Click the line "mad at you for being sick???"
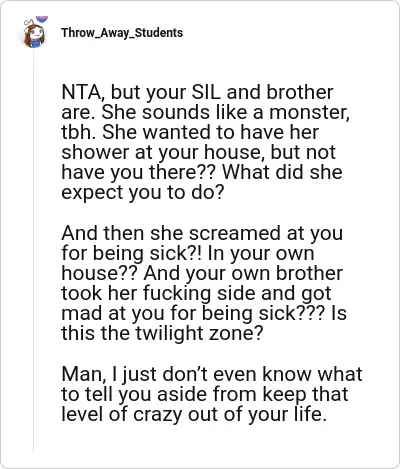The height and width of the screenshot is (469, 400). click(x=193, y=313)
